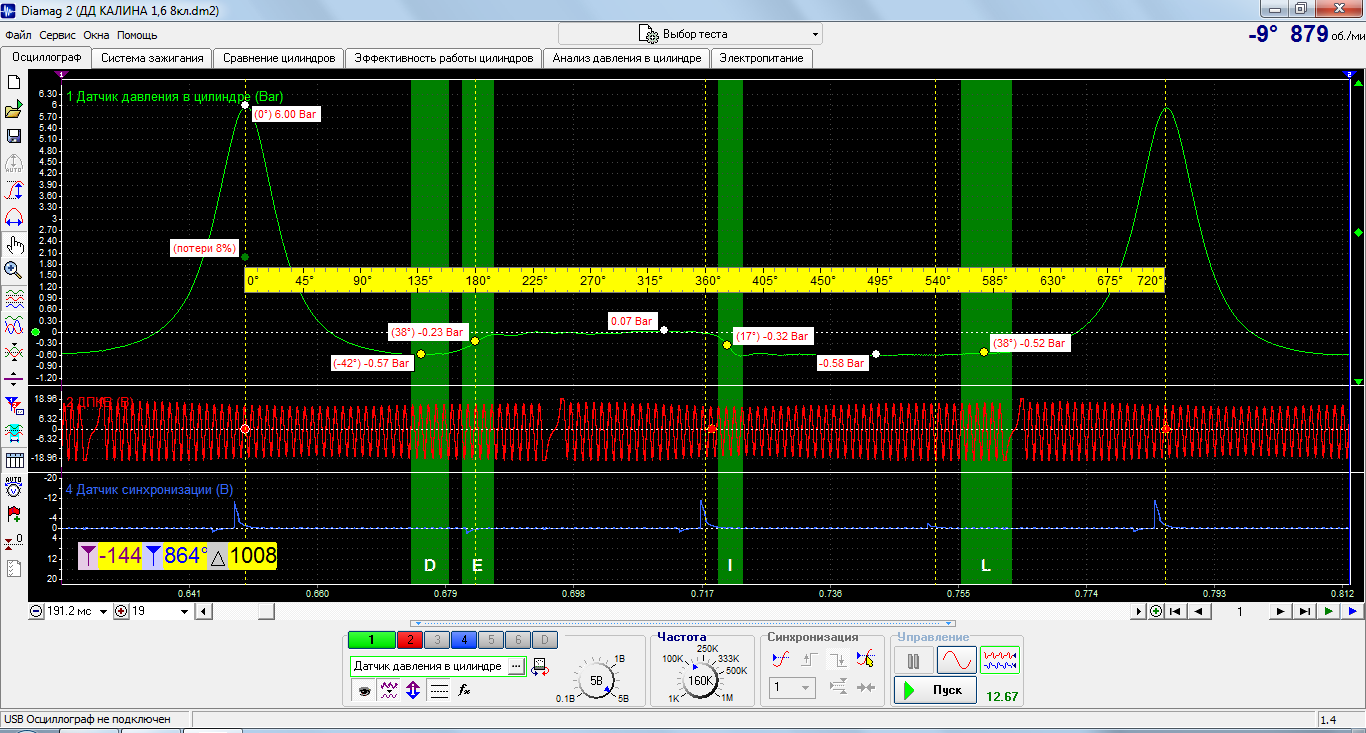Viewport: 1366px width, 733px height.
Task: Click the red plus button beside 19 field
Action: coord(122,611)
